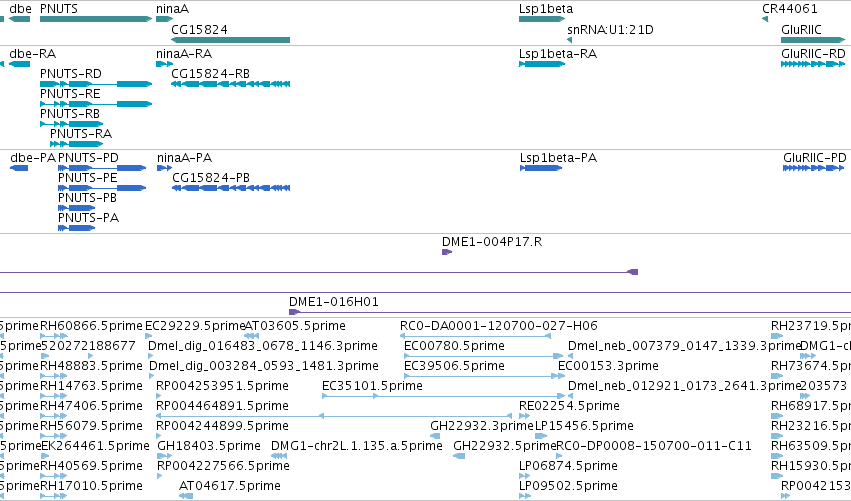This screenshot has width=851, height=501.
Task: Click RC0-DA0001-120700-027-H06 label
Action: click(499, 326)
